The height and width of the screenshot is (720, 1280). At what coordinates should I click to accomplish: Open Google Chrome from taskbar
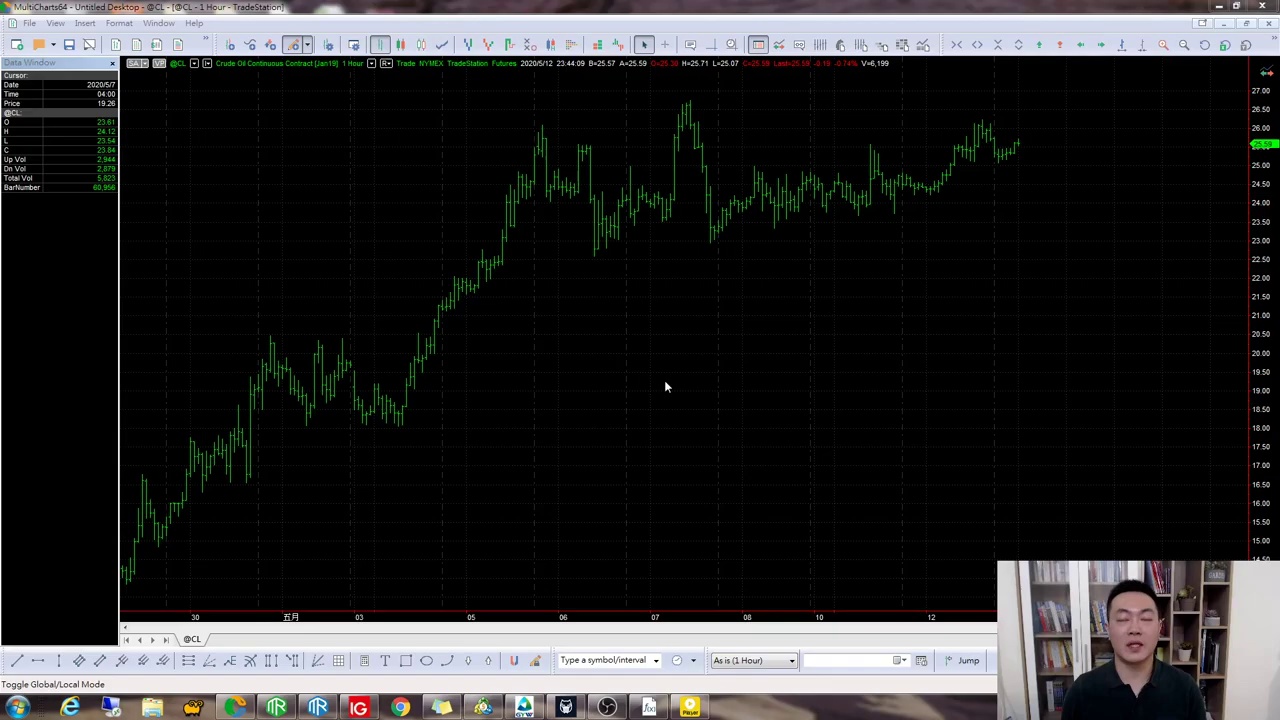pos(400,708)
